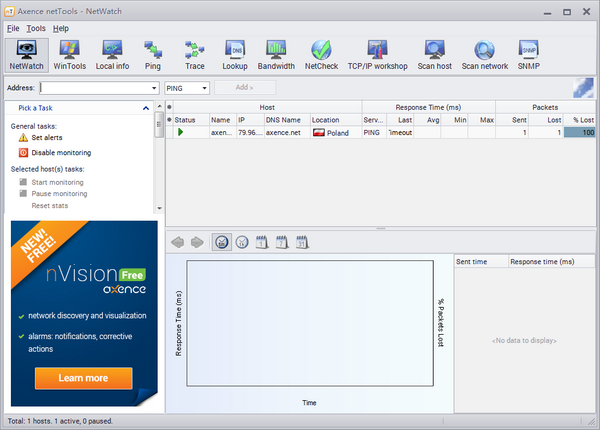Open the Trace route tool

(194, 55)
